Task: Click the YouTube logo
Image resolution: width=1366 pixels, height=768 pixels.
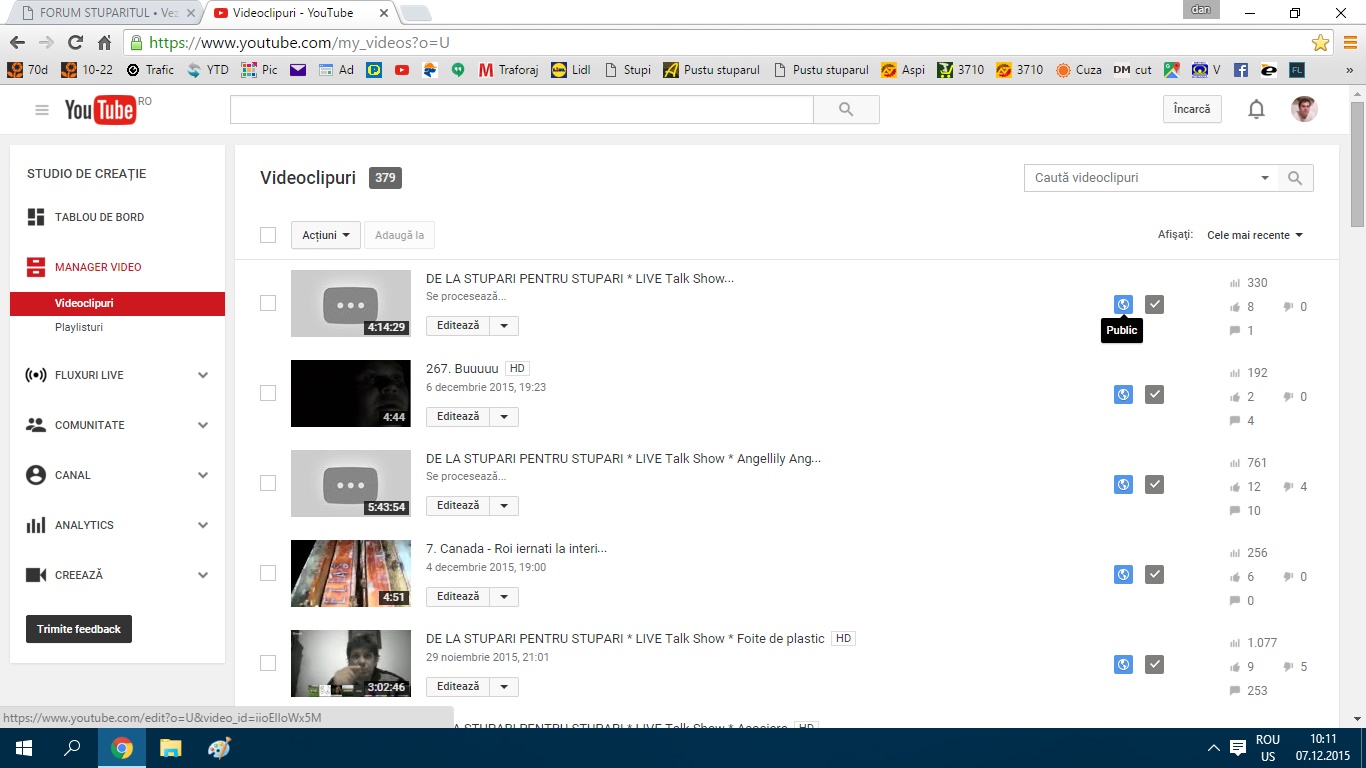Action: pyautogui.click(x=101, y=110)
